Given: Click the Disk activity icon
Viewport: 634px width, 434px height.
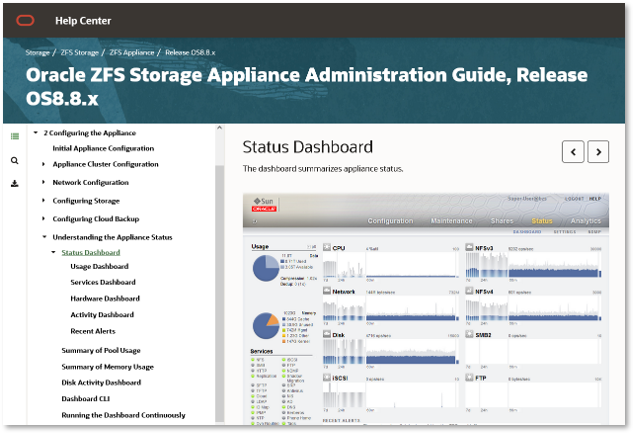Looking at the screenshot, I should point(327,334).
